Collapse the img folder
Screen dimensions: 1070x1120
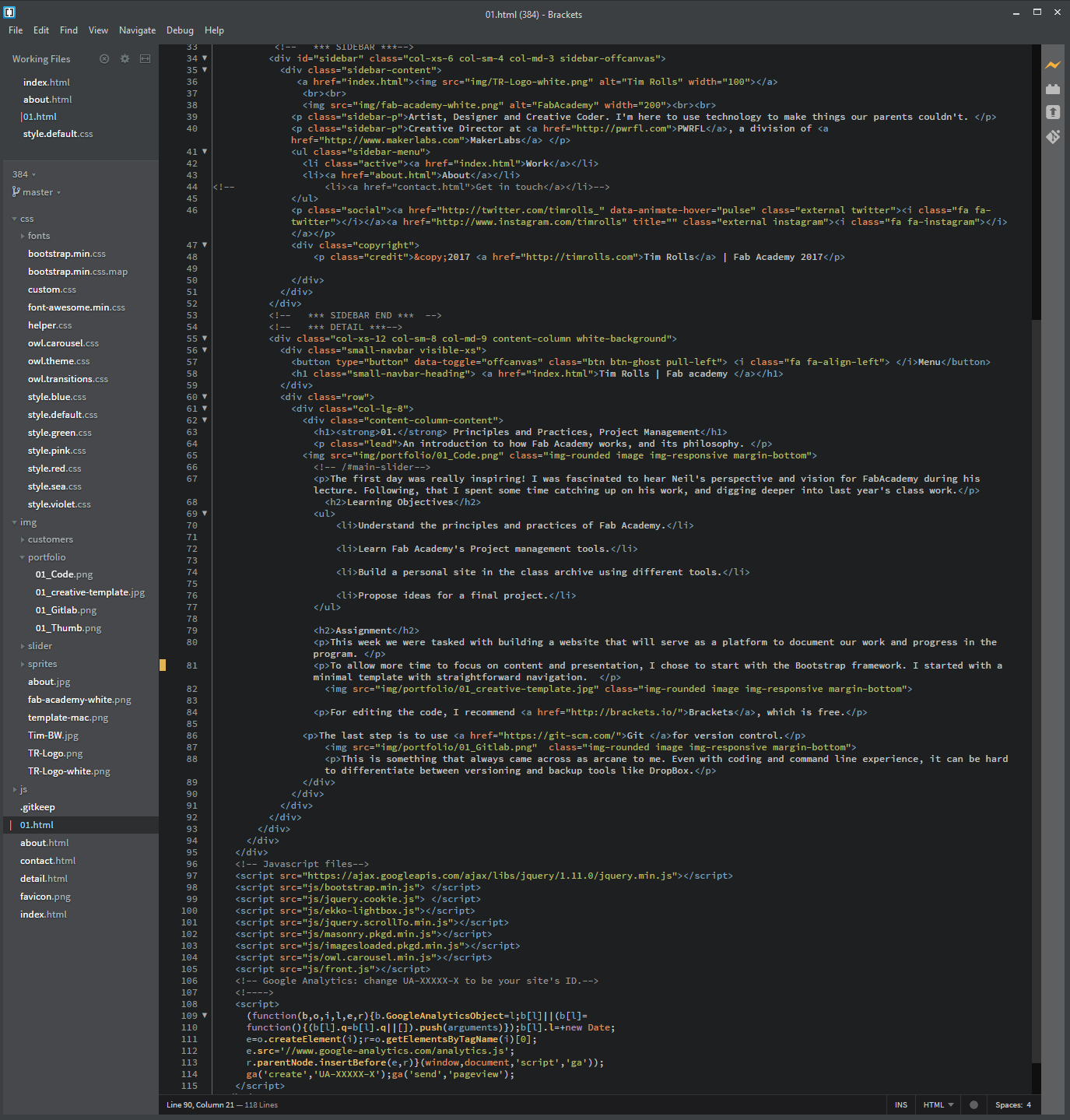pos(14,522)
